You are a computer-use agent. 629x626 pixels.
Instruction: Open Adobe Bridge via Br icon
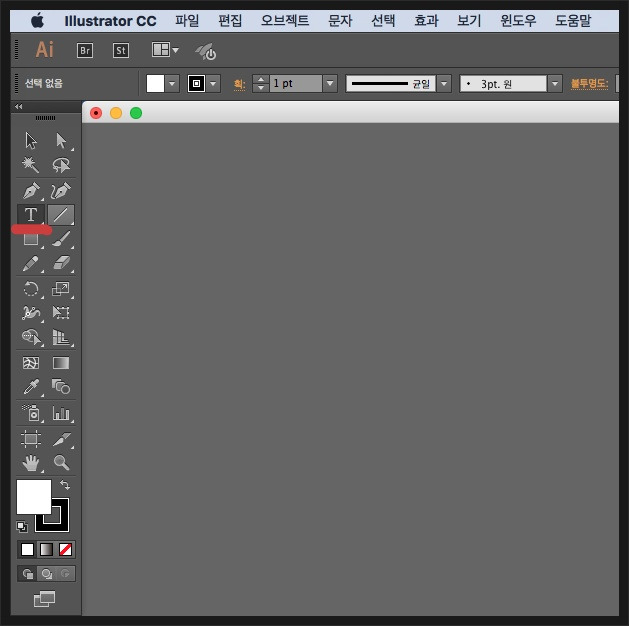point(85,51)
